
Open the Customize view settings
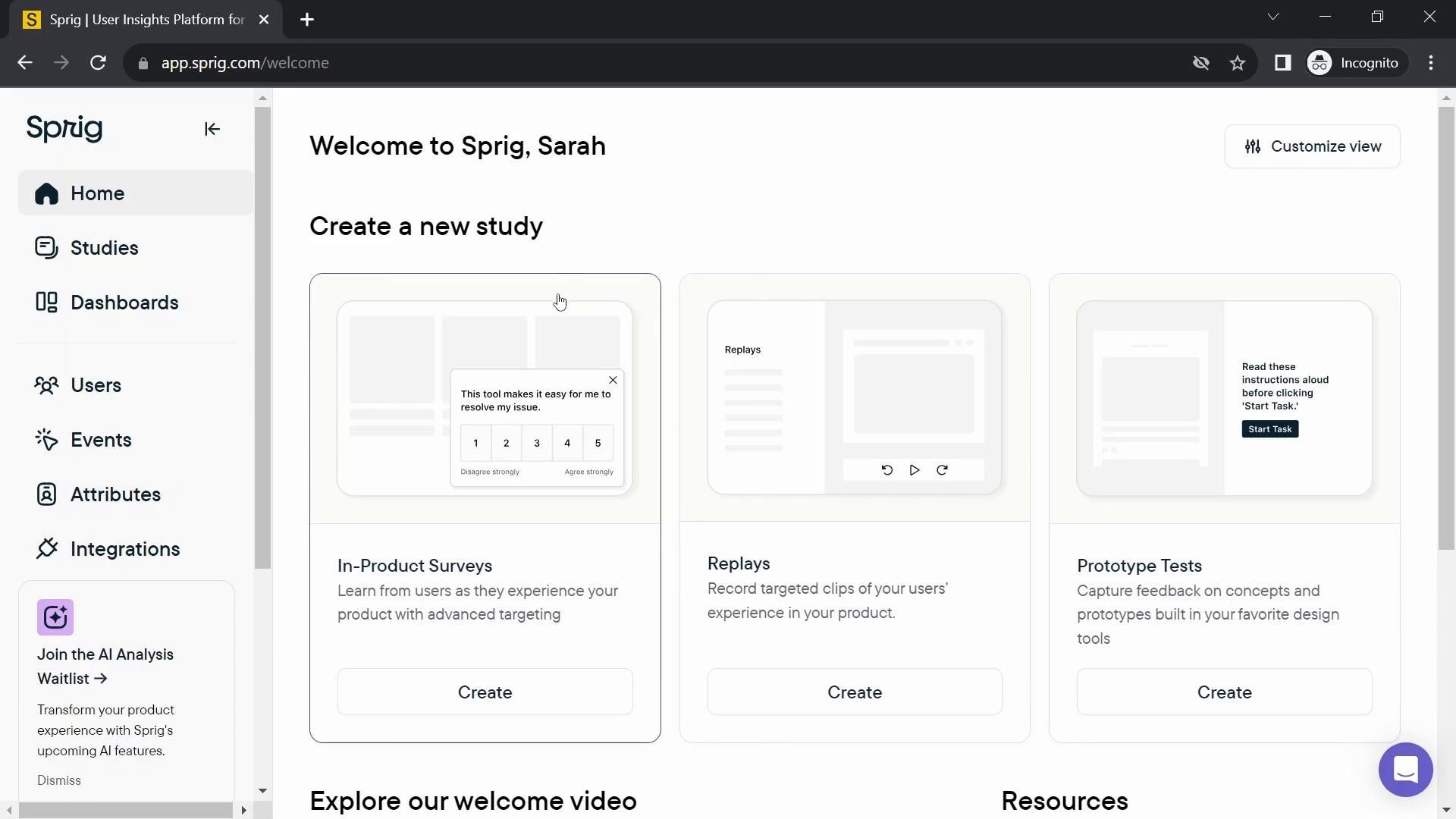click(1312, 146)
